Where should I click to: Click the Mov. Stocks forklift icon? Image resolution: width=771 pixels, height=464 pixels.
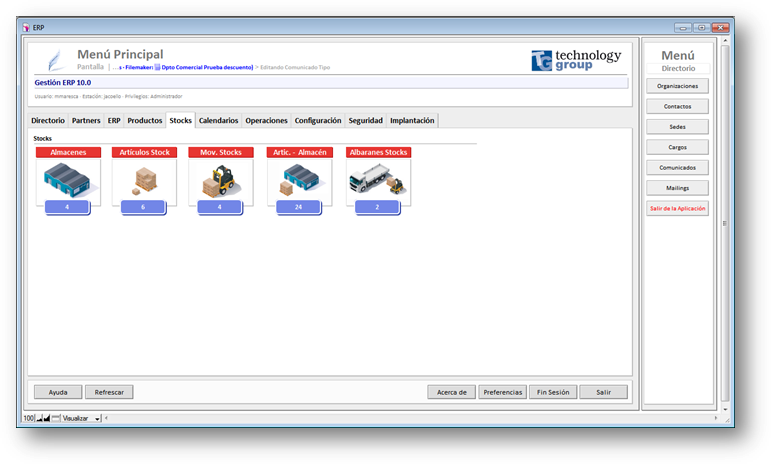[220, 179]
